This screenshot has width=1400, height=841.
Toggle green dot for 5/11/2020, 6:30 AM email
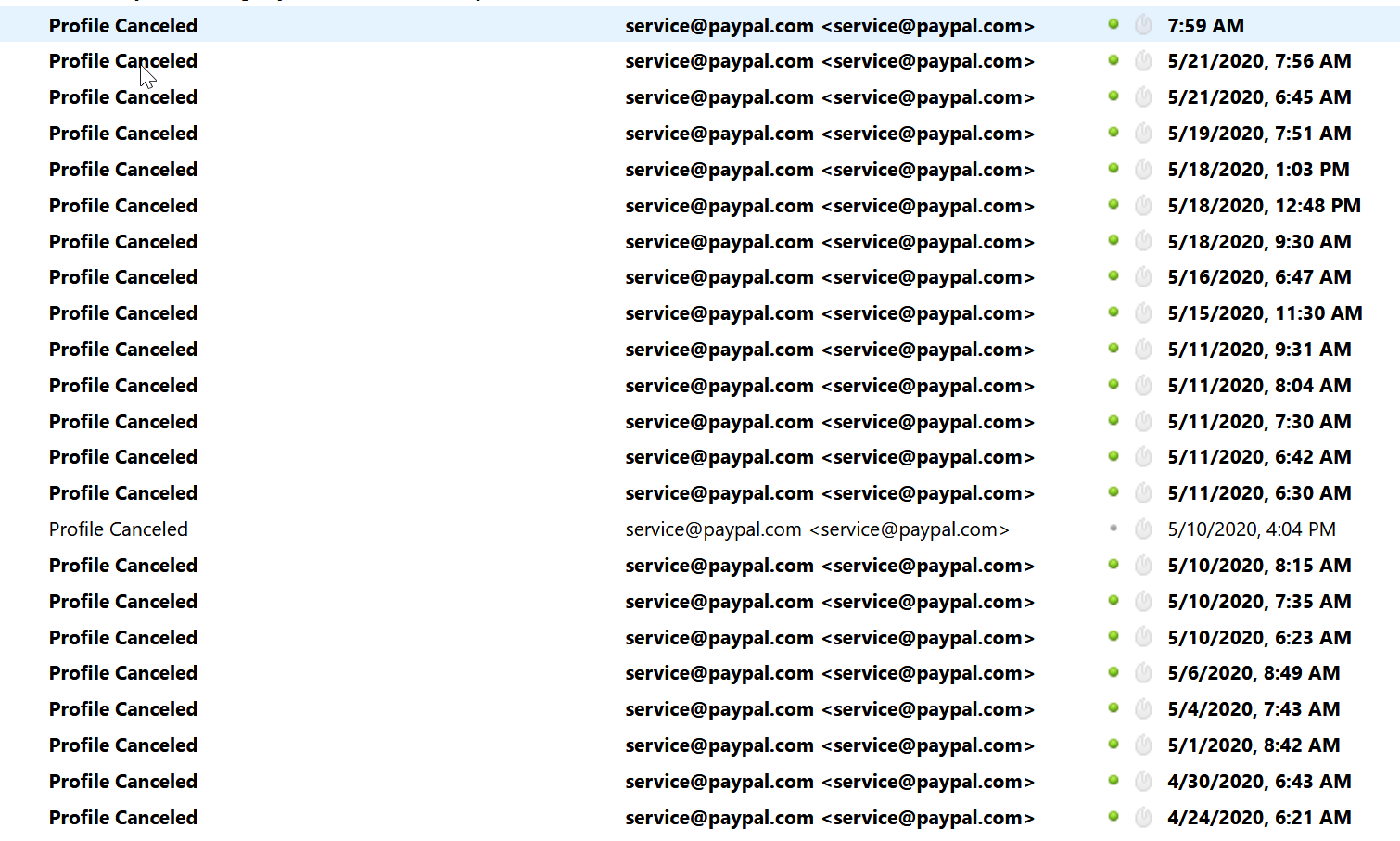1114,491
